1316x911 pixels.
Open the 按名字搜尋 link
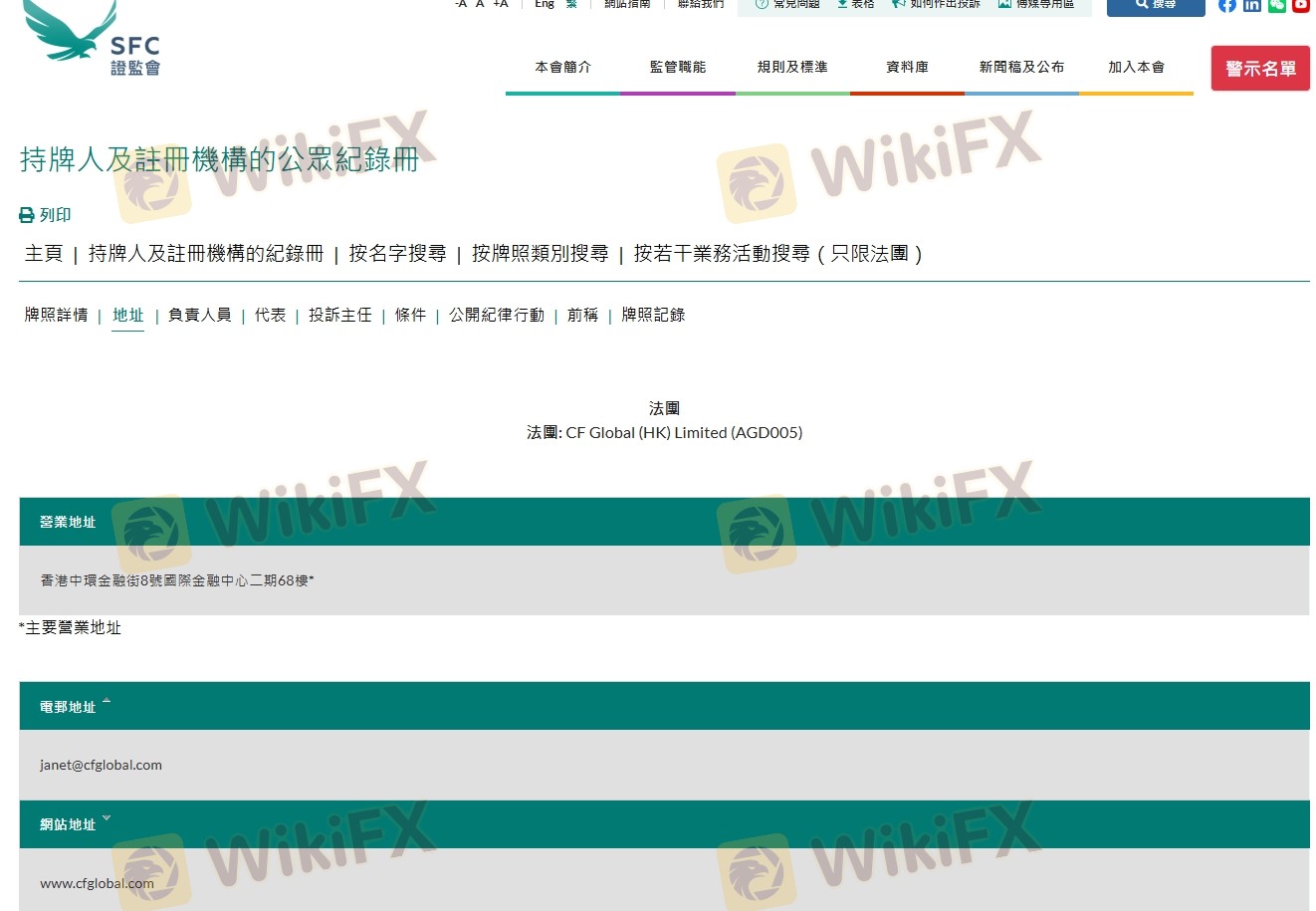pyautogui.click(x=397, y=254)
